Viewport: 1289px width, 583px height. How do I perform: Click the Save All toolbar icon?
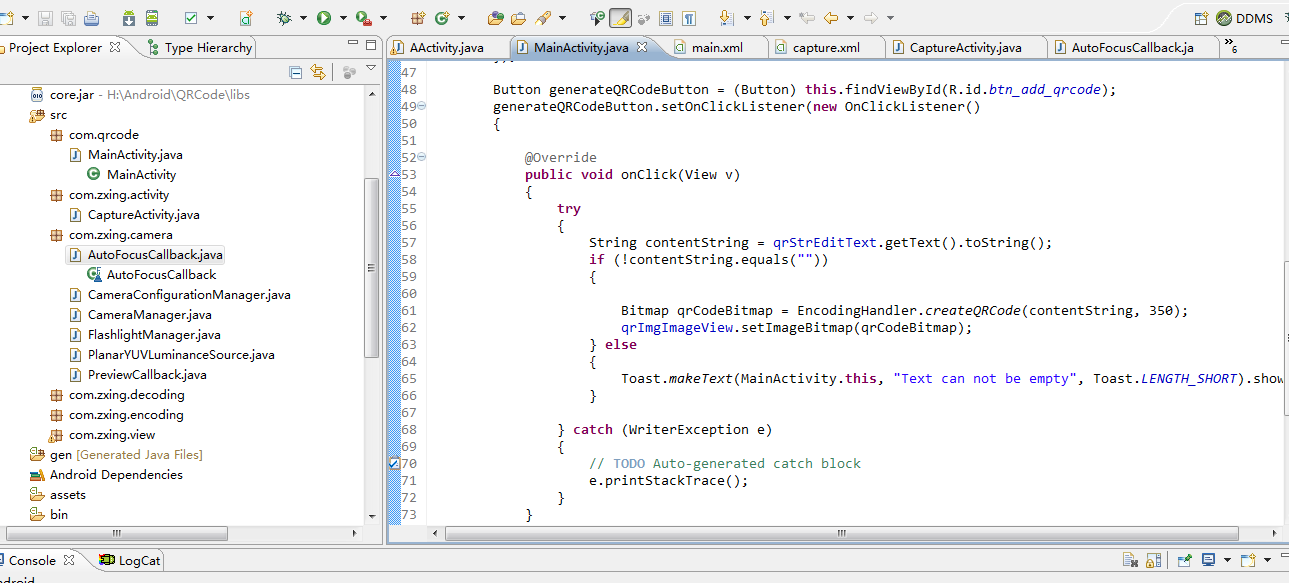tap(68, 18)
